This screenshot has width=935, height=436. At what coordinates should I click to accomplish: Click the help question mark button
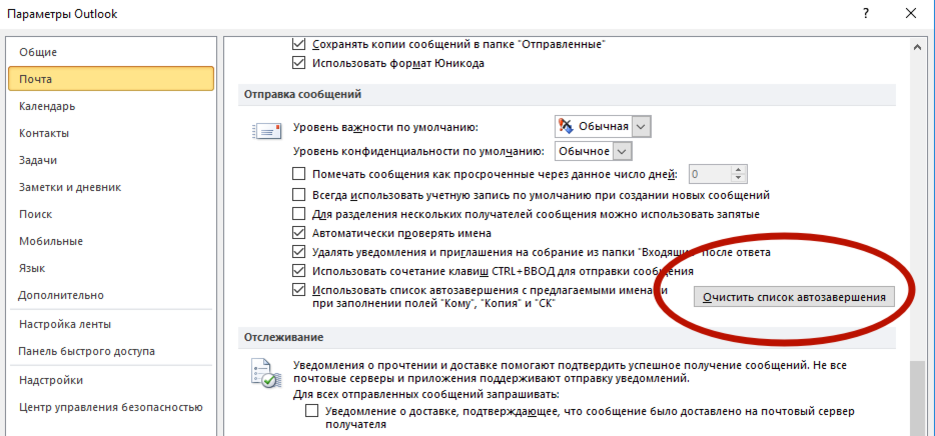(865, 14)
